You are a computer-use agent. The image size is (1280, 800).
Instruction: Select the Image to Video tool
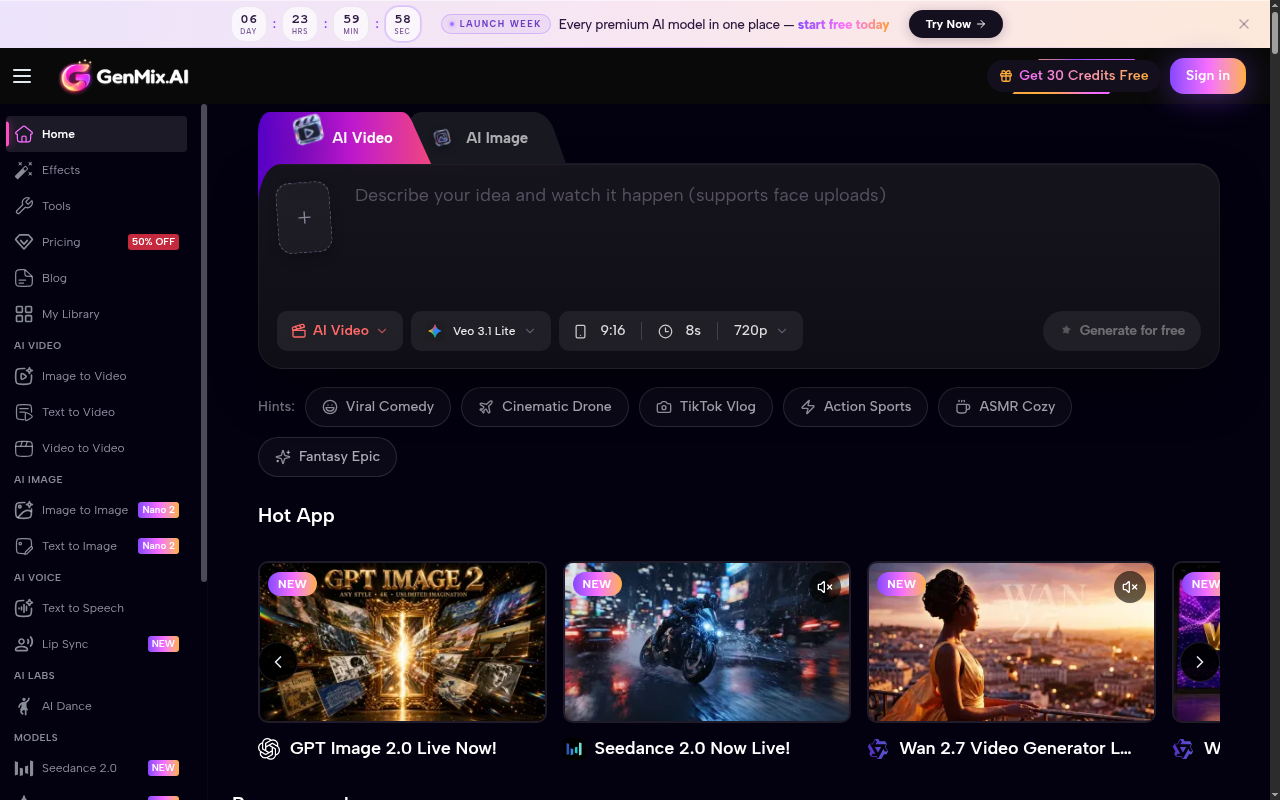coord(96,376)
